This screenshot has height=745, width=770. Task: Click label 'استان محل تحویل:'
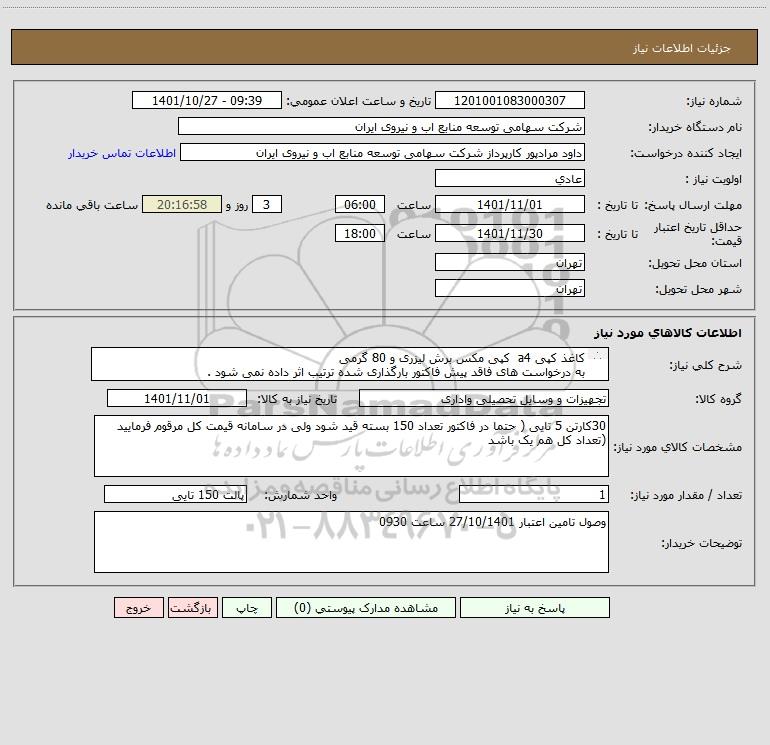click(695, 263)
